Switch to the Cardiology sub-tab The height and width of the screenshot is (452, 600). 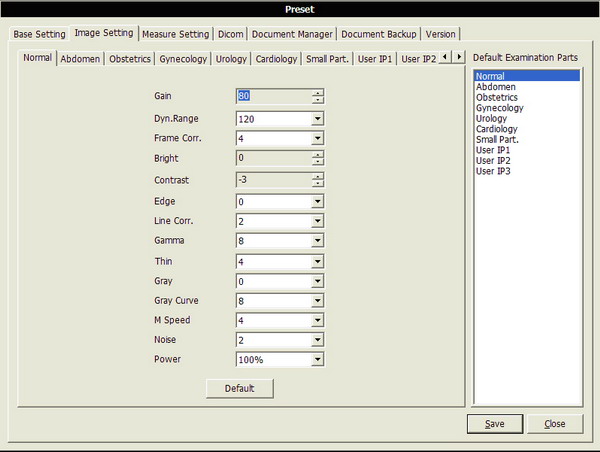click(x=276, y=59)
